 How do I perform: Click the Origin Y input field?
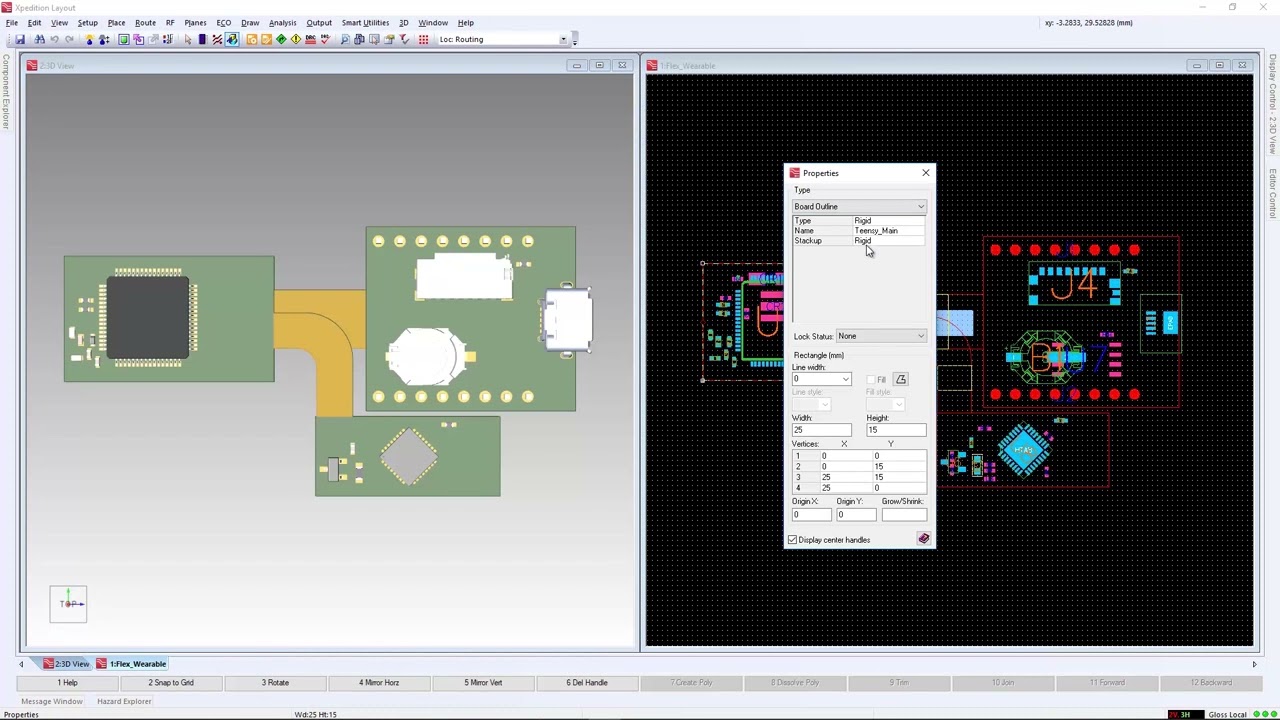[x=856, y=515]
